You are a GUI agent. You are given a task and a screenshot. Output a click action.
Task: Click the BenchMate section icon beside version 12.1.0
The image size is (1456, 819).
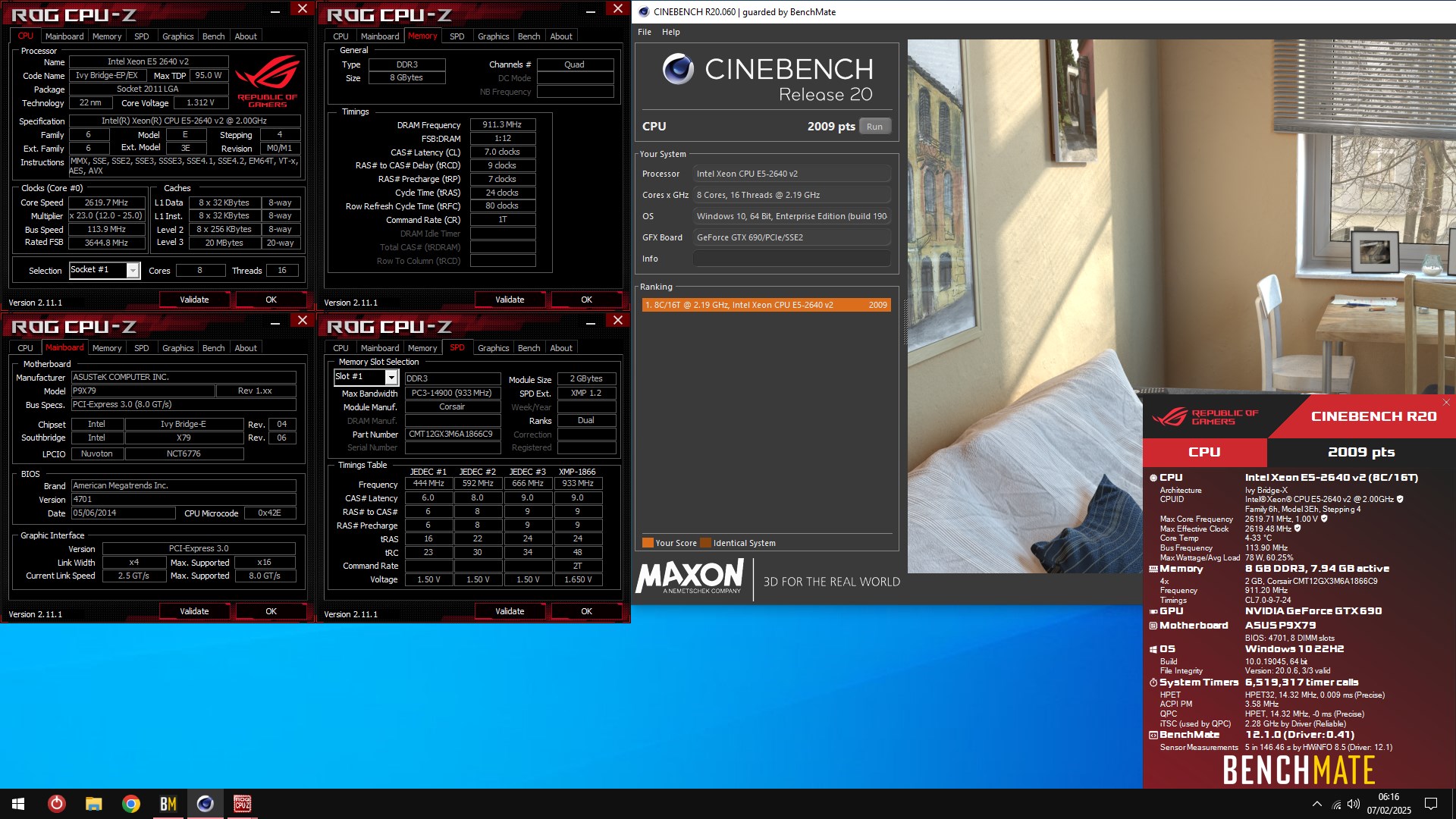coord(1153,735)
